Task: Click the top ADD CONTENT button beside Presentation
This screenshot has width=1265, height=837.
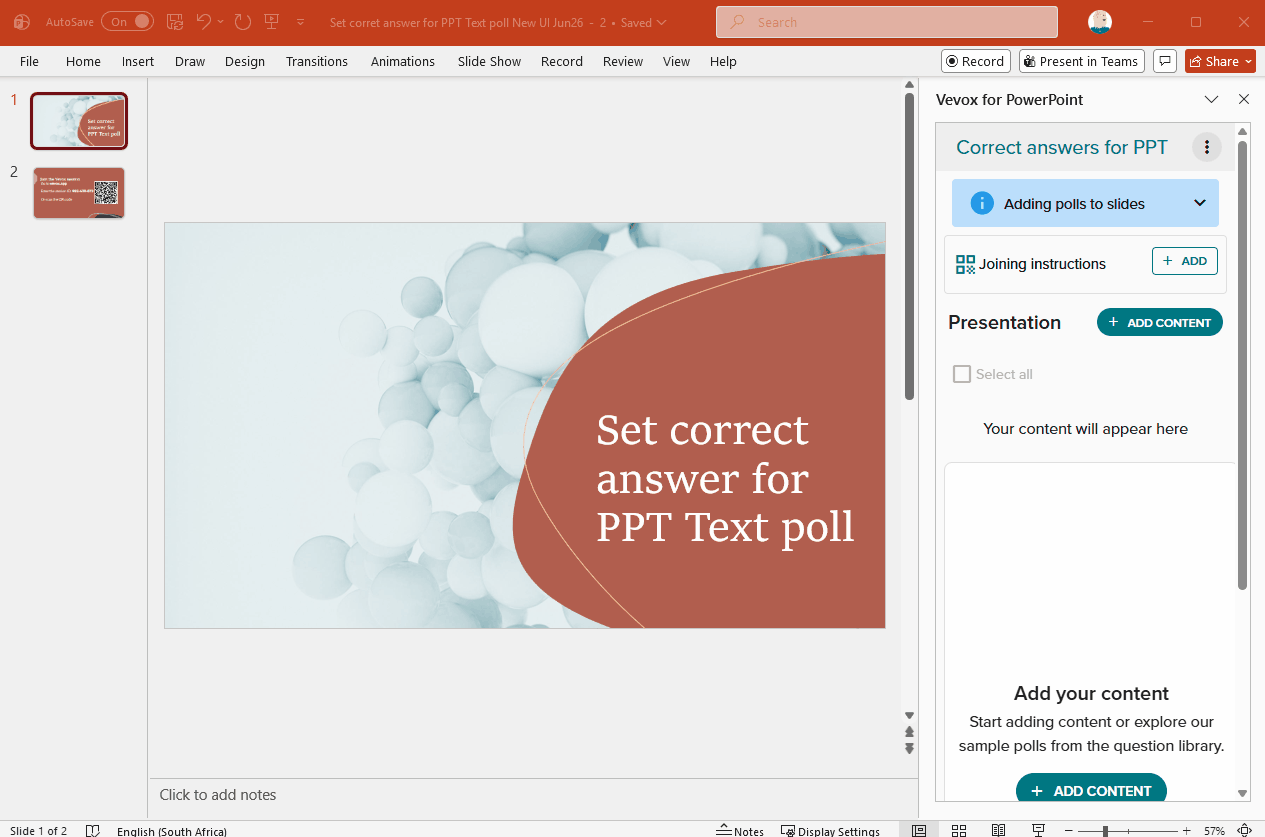Action: [1160, 322]
